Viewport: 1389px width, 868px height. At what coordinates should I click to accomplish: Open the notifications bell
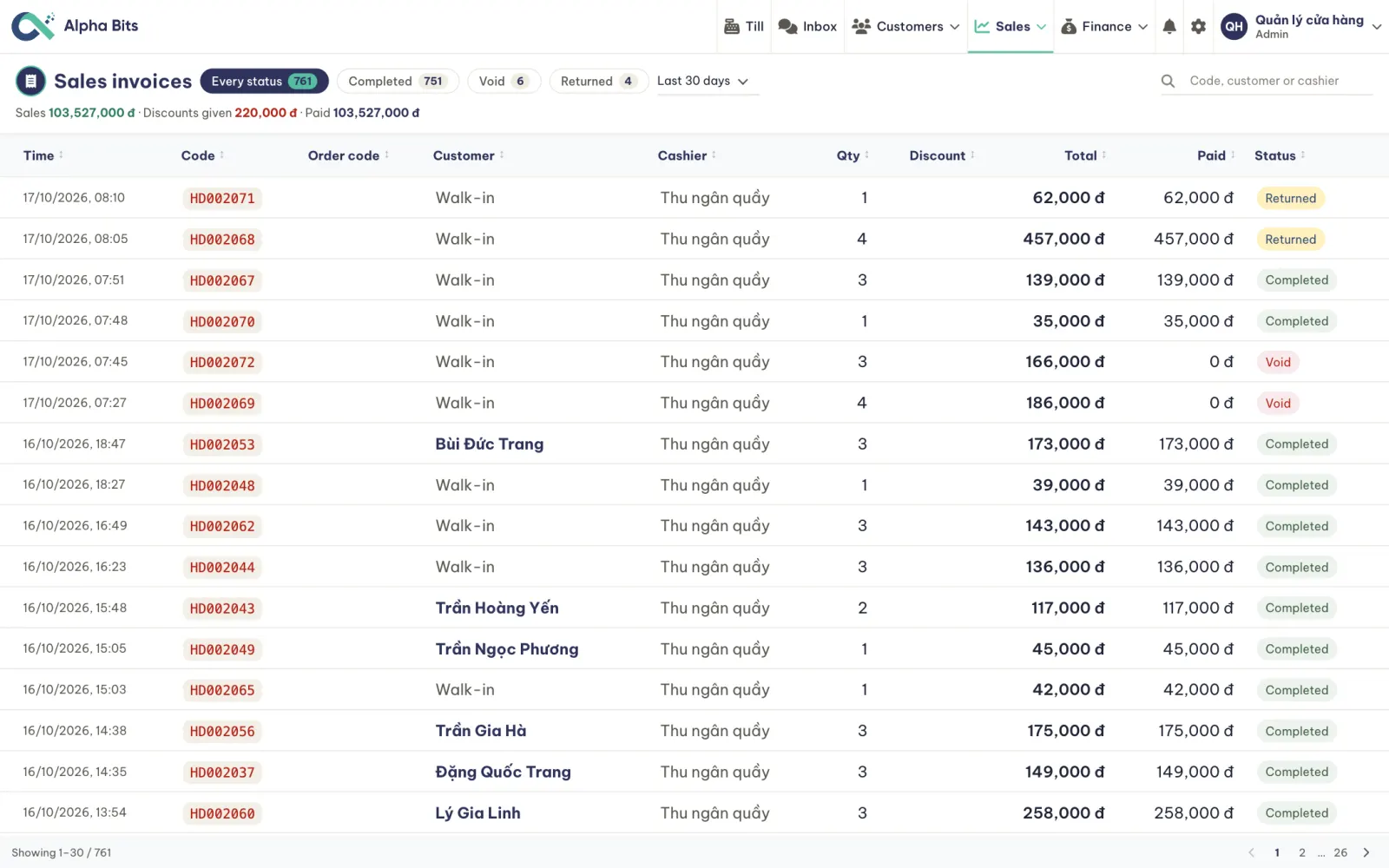[x=1169, y=27]
